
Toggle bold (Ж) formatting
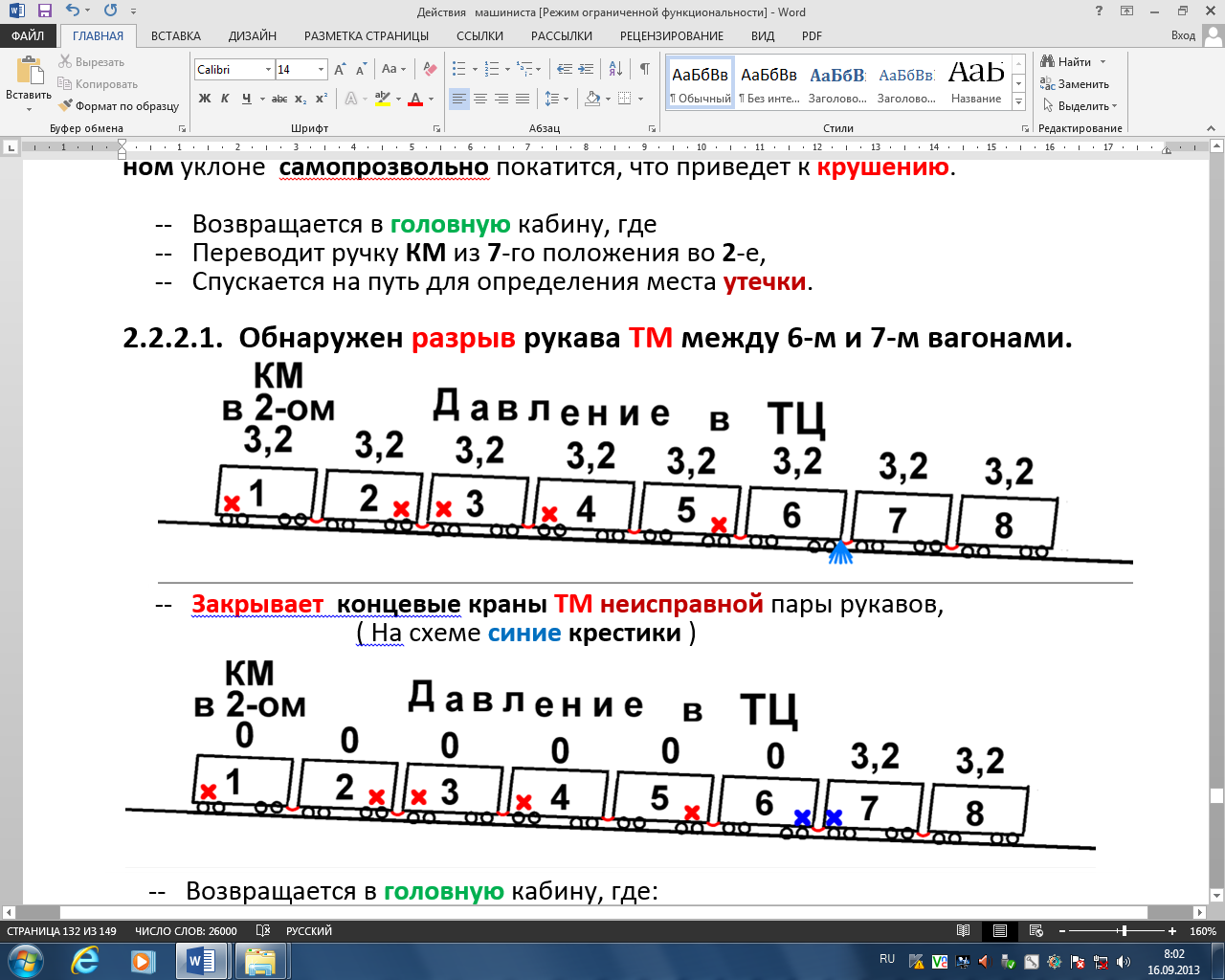(x=204, y=99)
